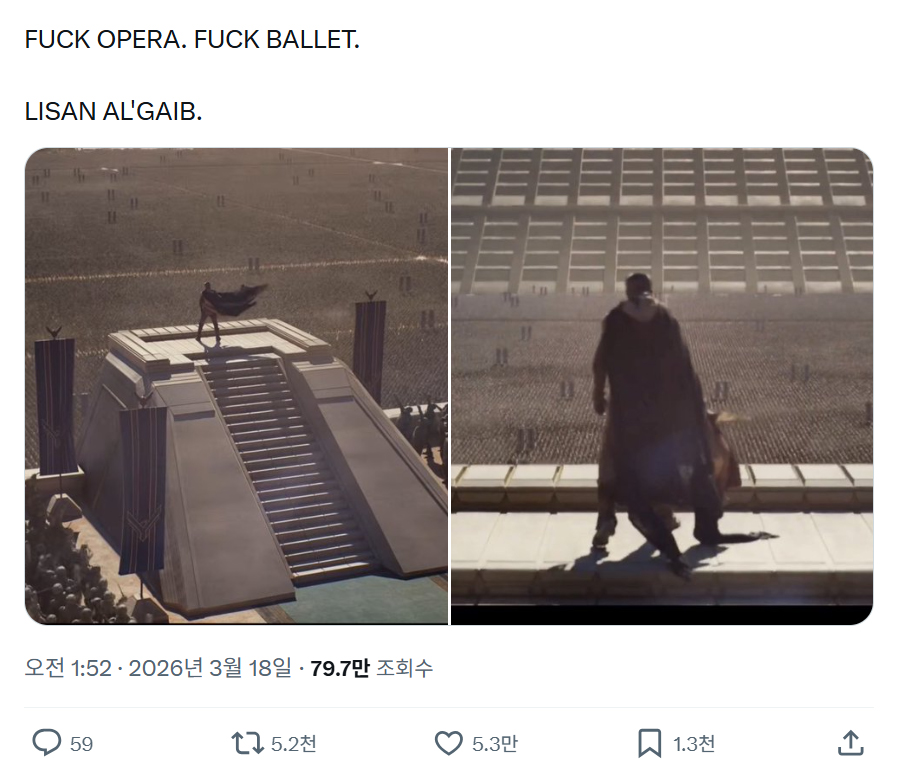898x780 pixels.
Task: Click the caped figure atop the pyramid
Action: click(x=229, y=311)
